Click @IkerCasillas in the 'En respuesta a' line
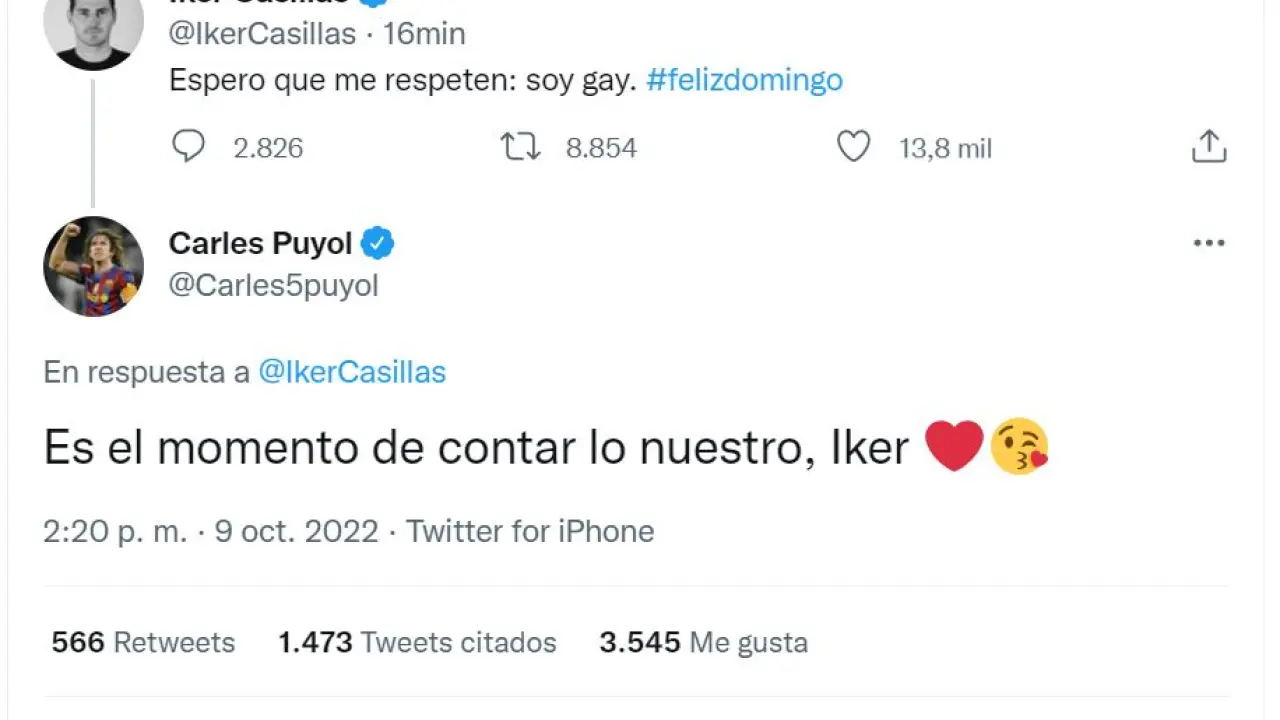The width and height of the screenshot is (1280, 720). point(352,372)
